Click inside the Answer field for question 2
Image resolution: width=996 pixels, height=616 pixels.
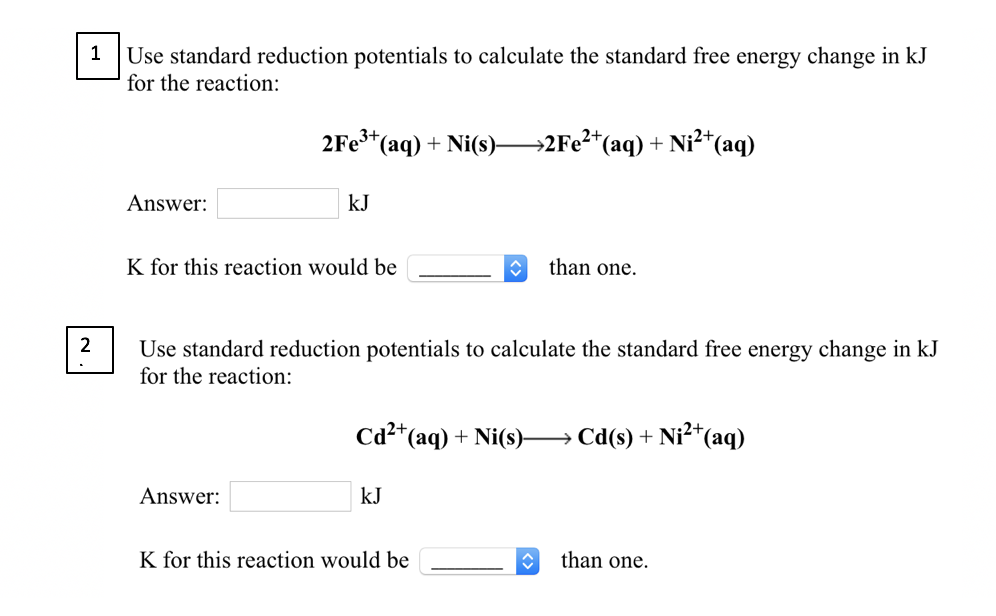290,495
